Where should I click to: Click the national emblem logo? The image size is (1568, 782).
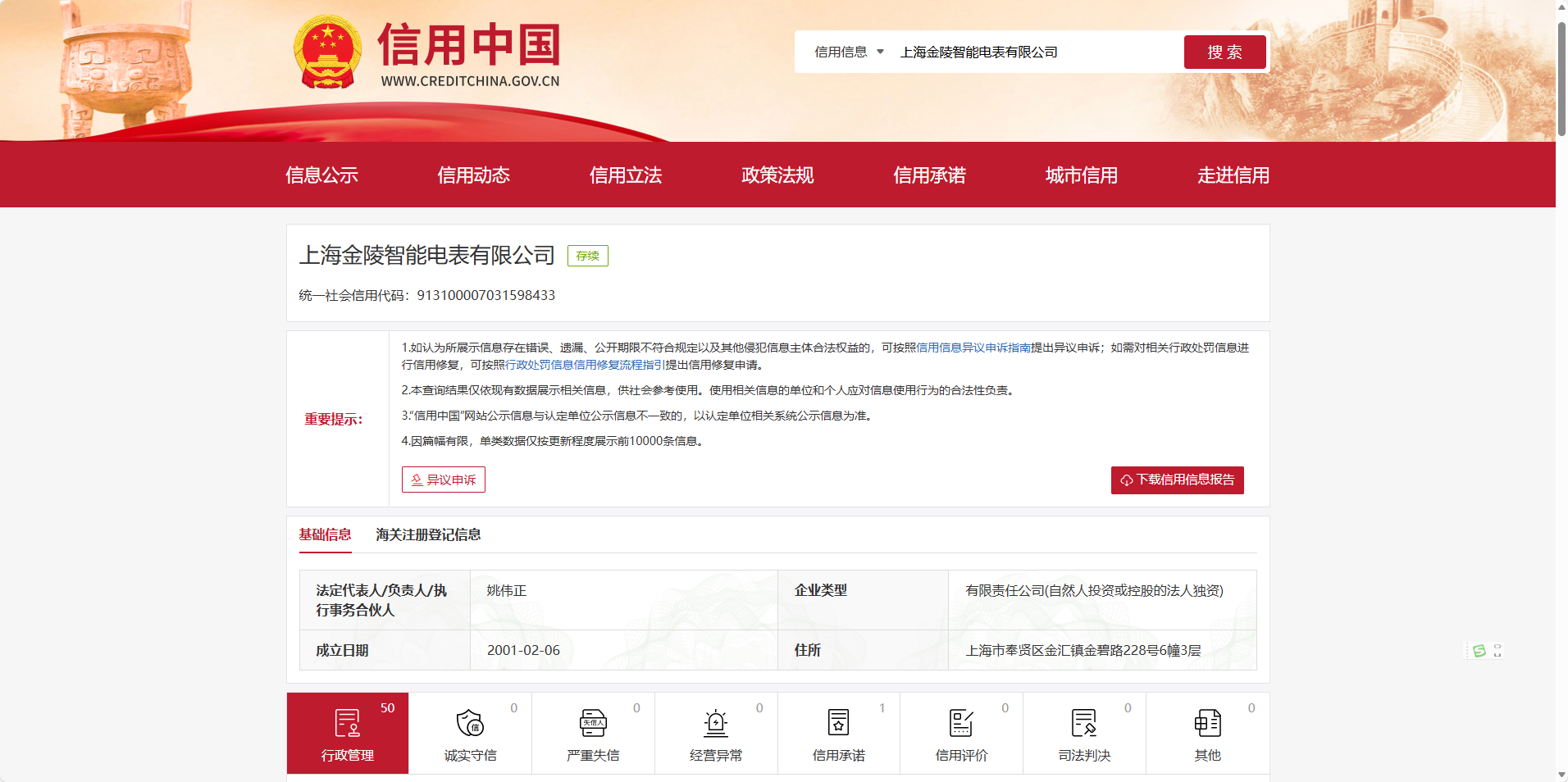[x=328, y=52]
